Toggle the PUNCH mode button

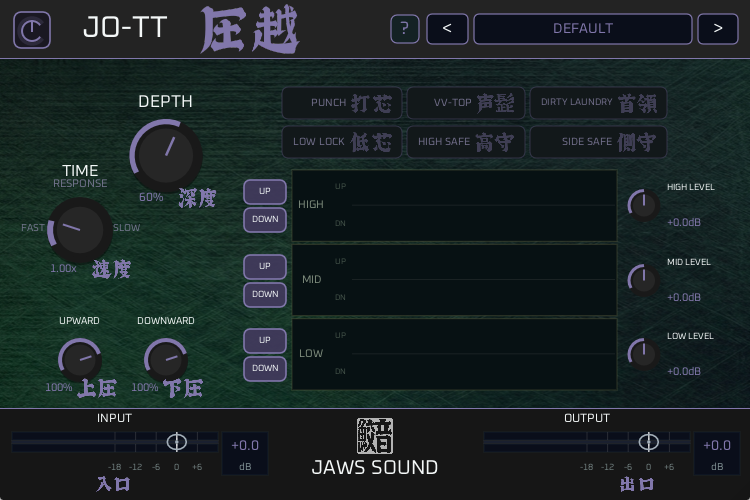pyautogui.click(x=342, y=103)
